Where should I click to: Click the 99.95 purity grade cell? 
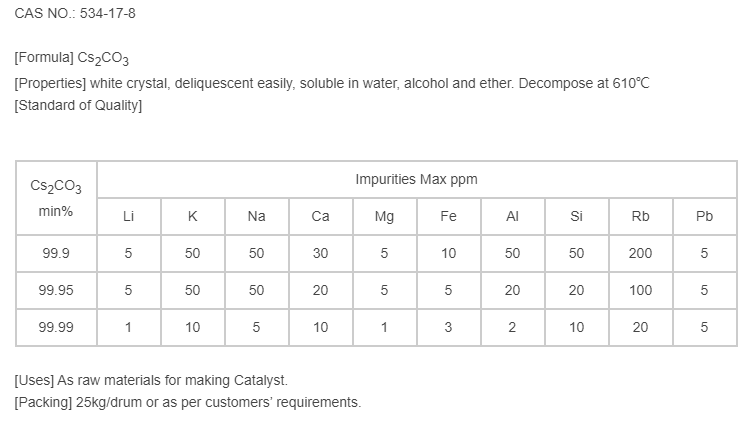pos(56,291)
